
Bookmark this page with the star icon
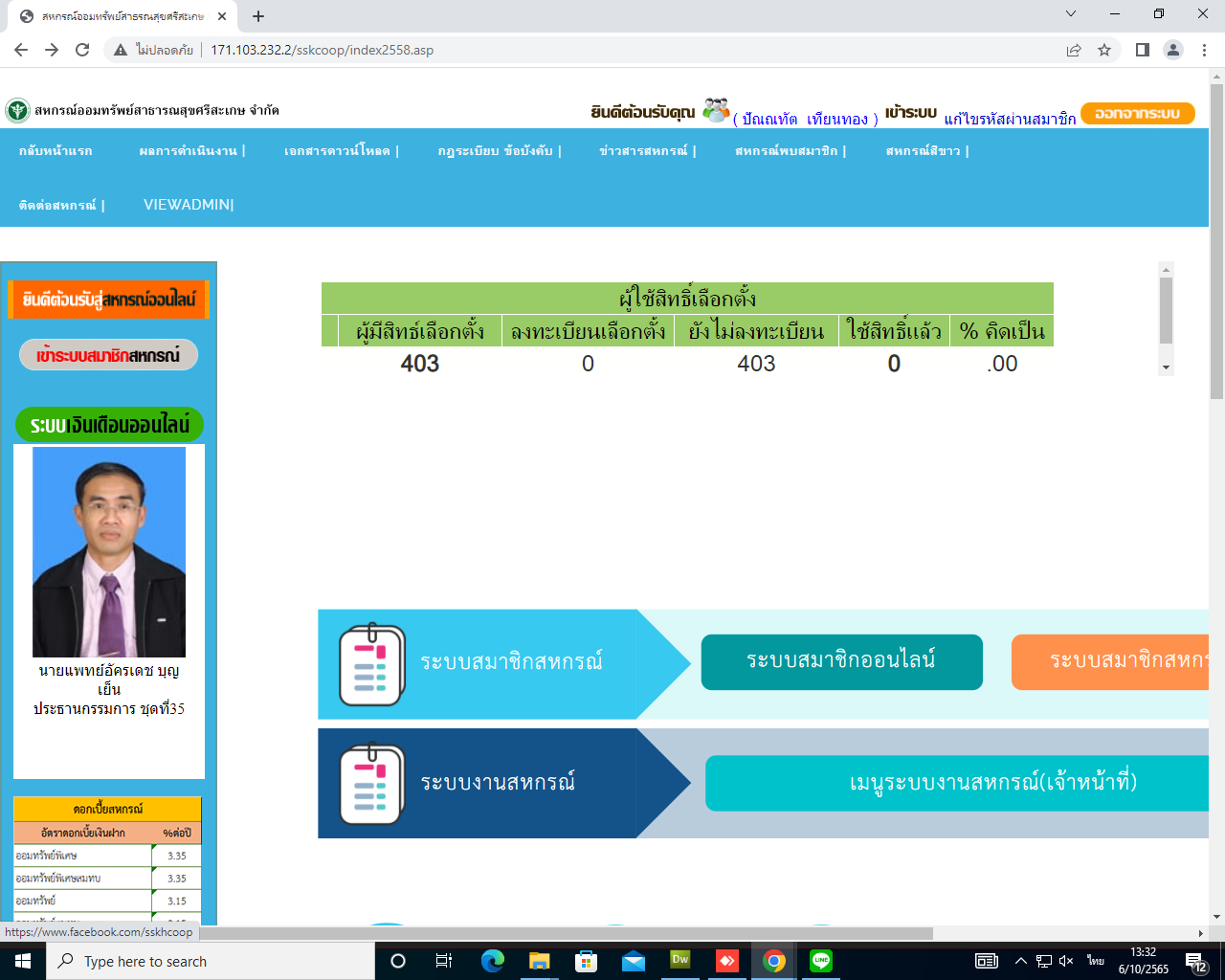(1104, 50)
